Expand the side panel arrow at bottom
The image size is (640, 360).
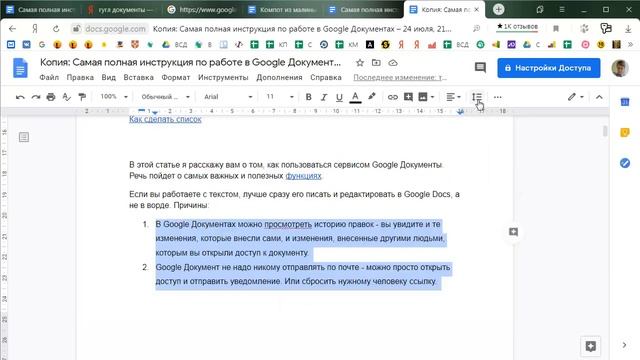pyautogui.click(x=624, y=345)
